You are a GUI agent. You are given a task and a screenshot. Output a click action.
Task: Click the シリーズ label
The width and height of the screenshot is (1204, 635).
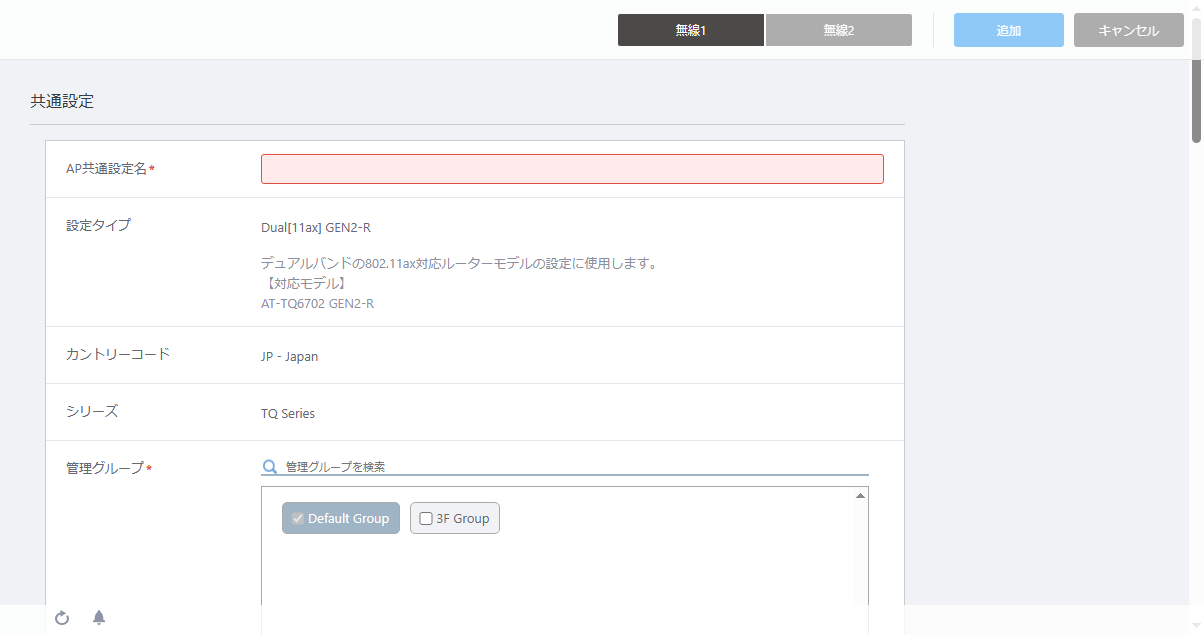(x=92, y=411)
